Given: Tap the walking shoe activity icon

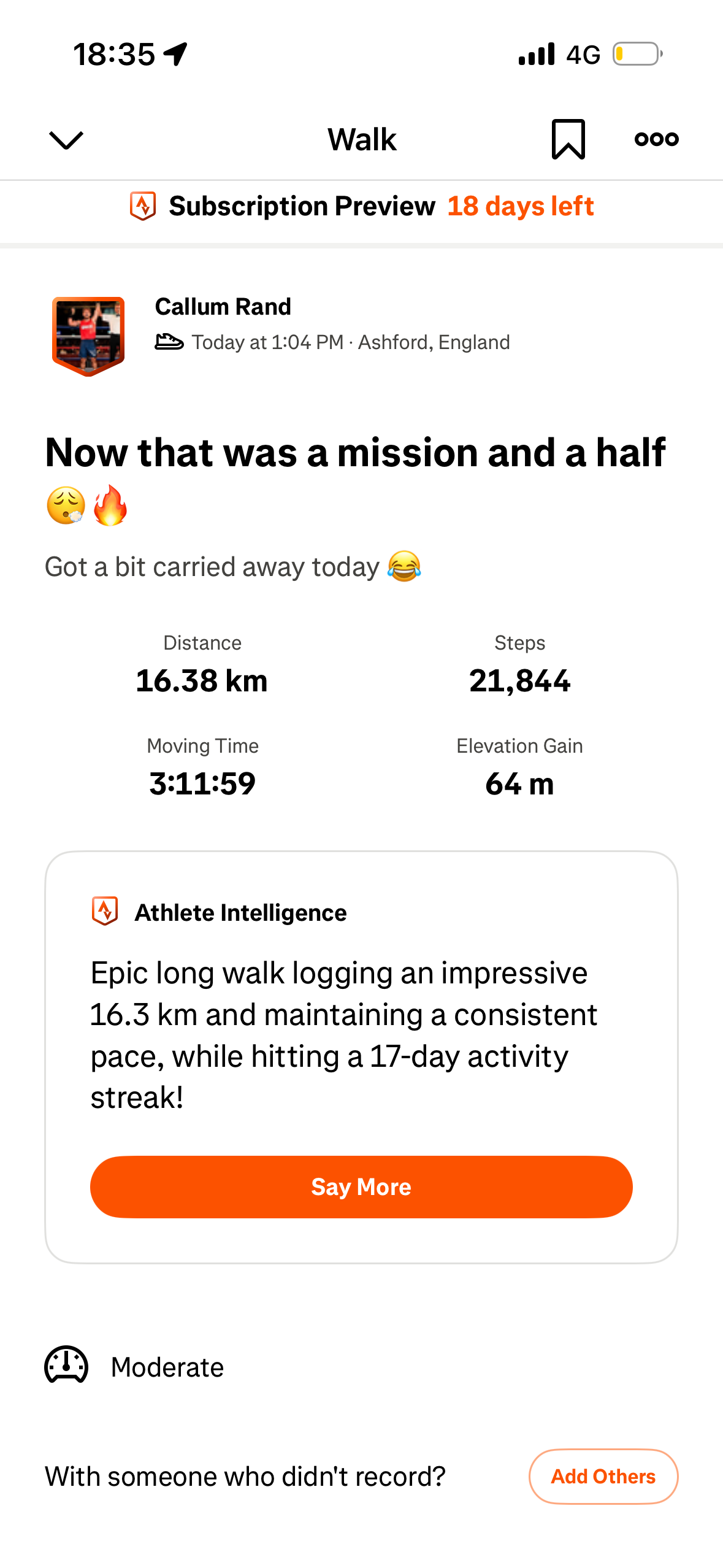Looking at the screenshot, I should pos(169,342).
